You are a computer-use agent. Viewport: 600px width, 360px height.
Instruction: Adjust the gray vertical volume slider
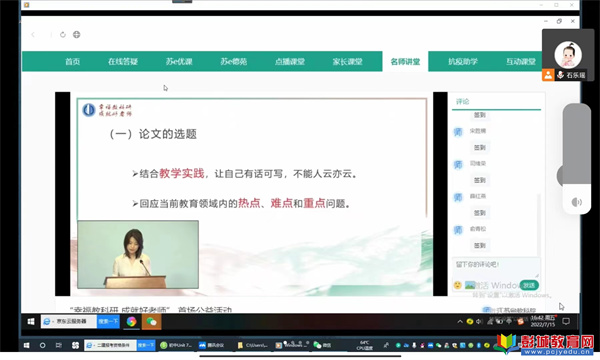(x=576, y=145)
